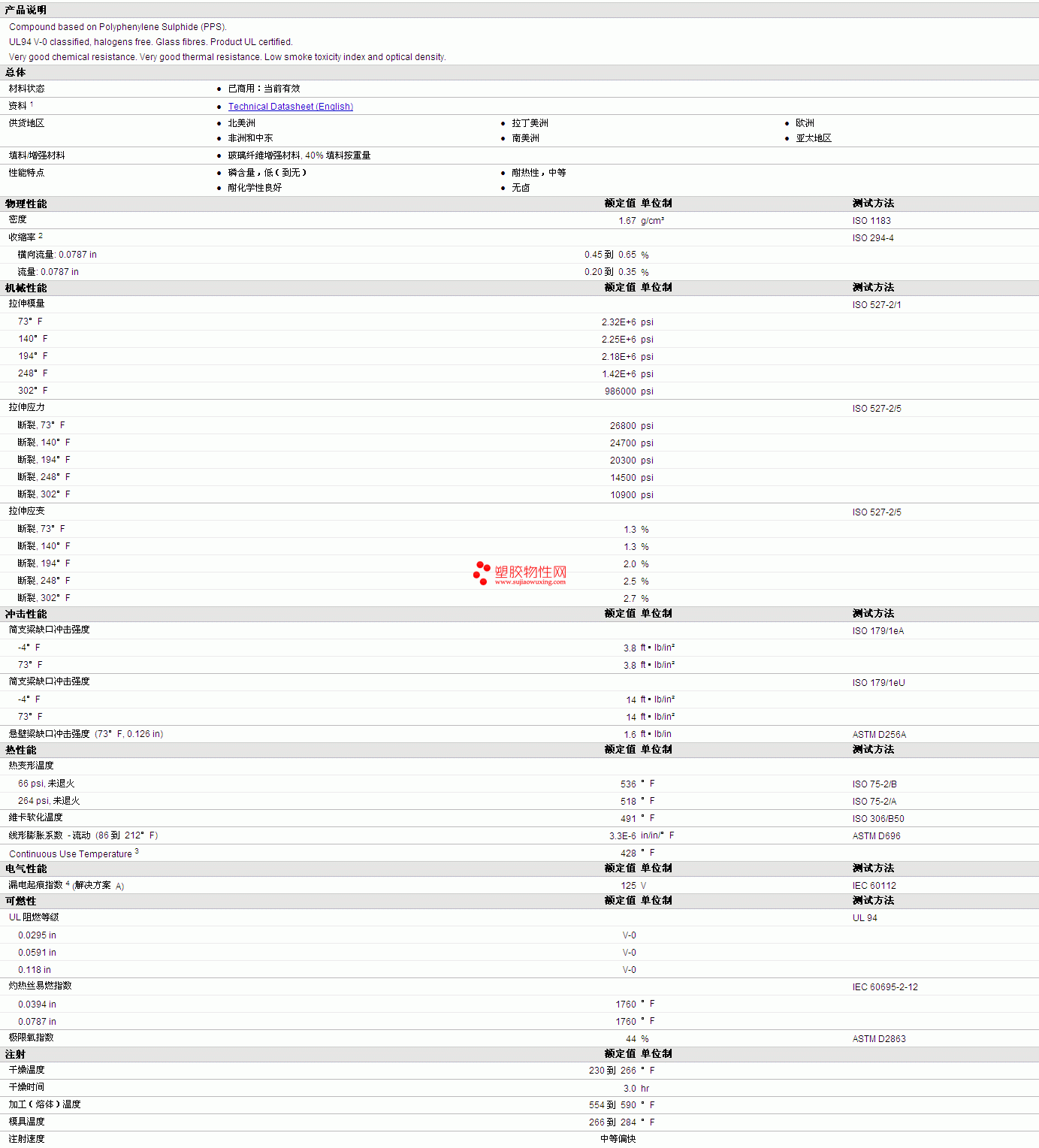Select the 非洲和中东 region entry
Image resolution: width=1039 pixels, height=1148 pixels.
click(250, 138)
